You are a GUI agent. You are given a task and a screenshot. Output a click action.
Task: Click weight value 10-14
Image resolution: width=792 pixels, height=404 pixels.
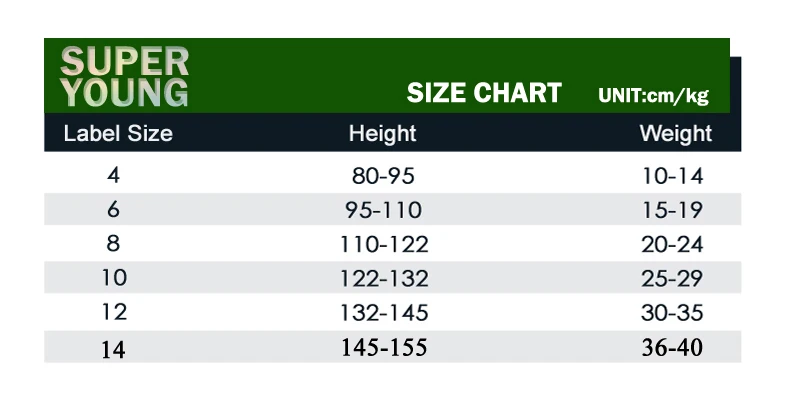[672, 176]
